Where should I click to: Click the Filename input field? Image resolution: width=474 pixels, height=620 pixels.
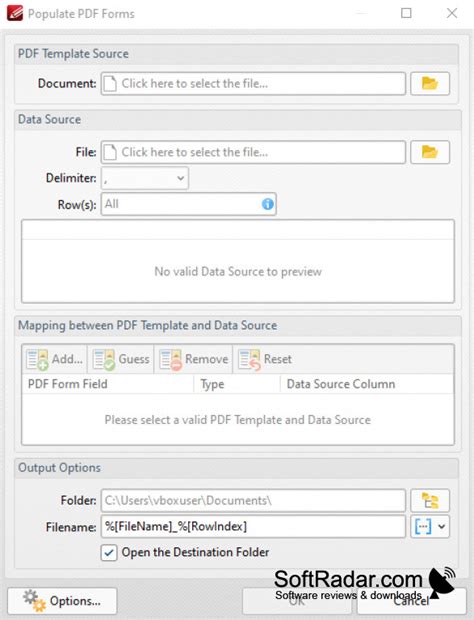point(253,527)
